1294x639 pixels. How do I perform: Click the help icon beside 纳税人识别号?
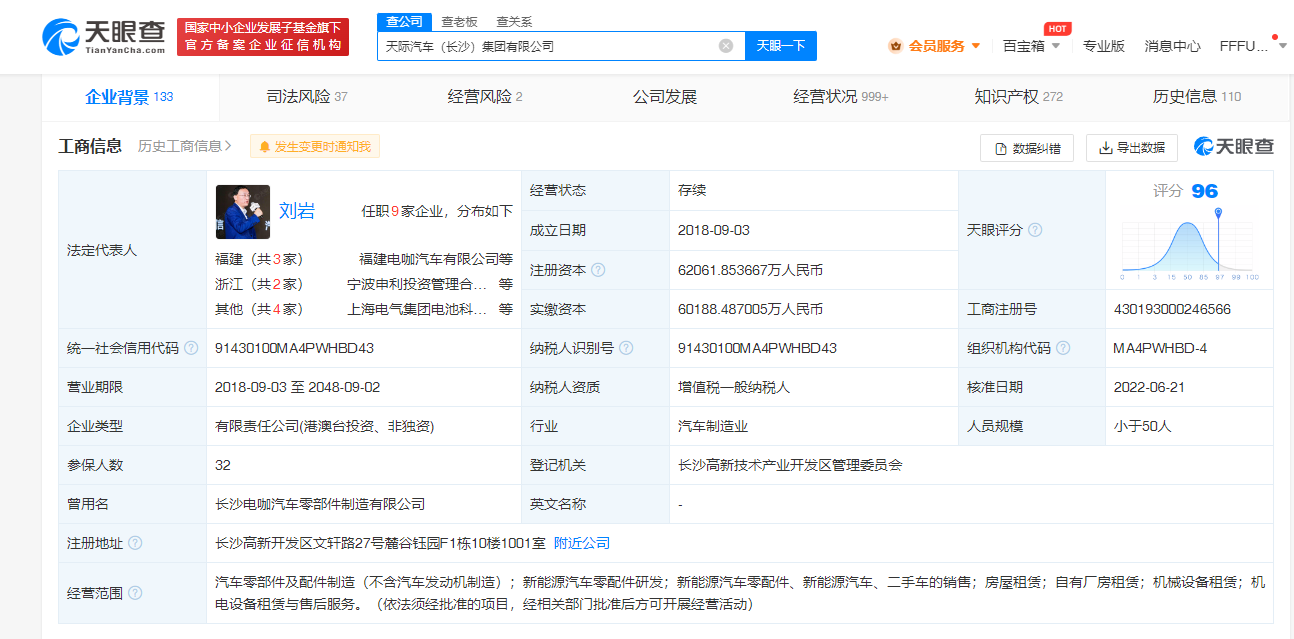point(626,348)
